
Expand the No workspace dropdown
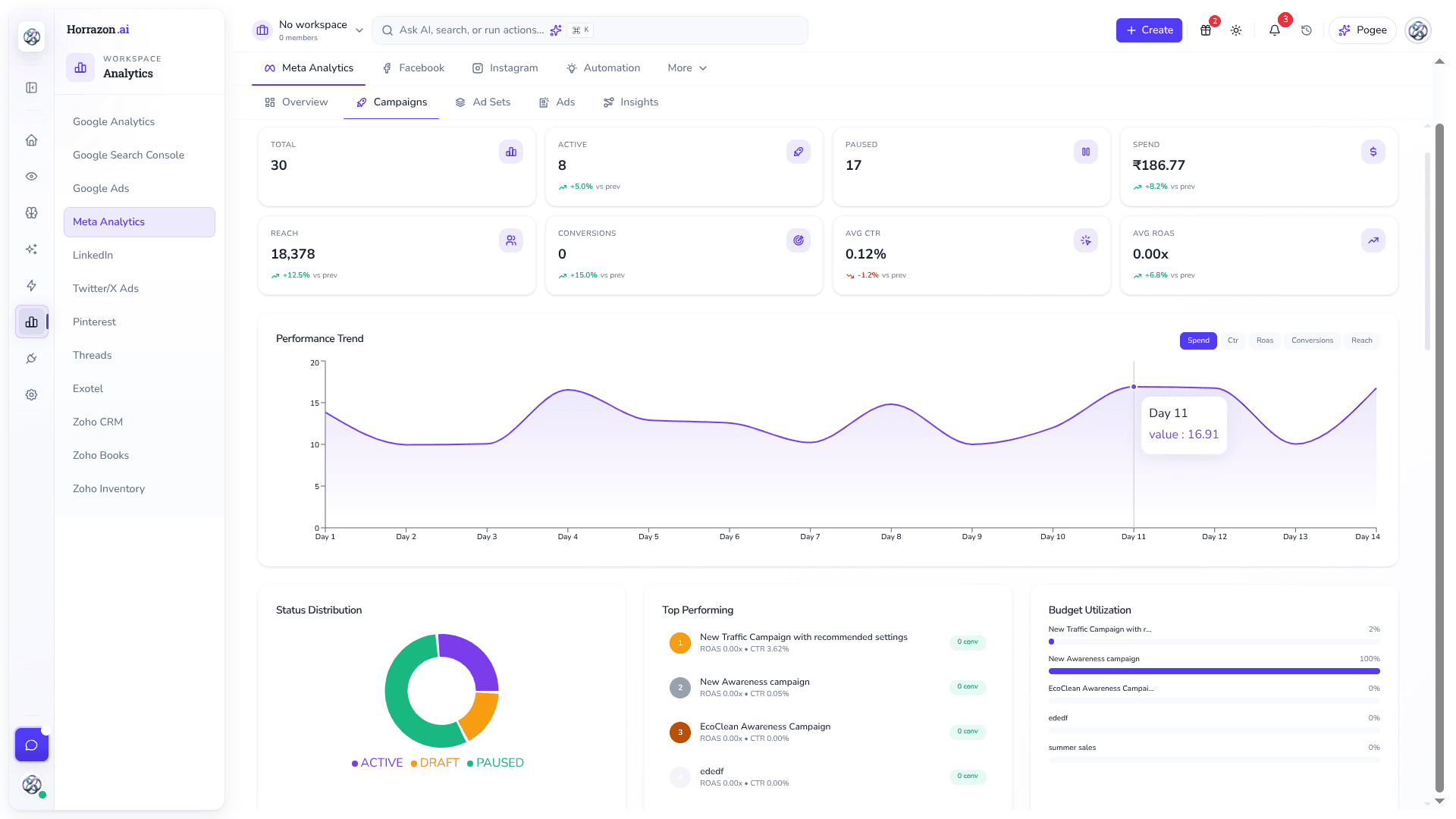click(309, 30)
